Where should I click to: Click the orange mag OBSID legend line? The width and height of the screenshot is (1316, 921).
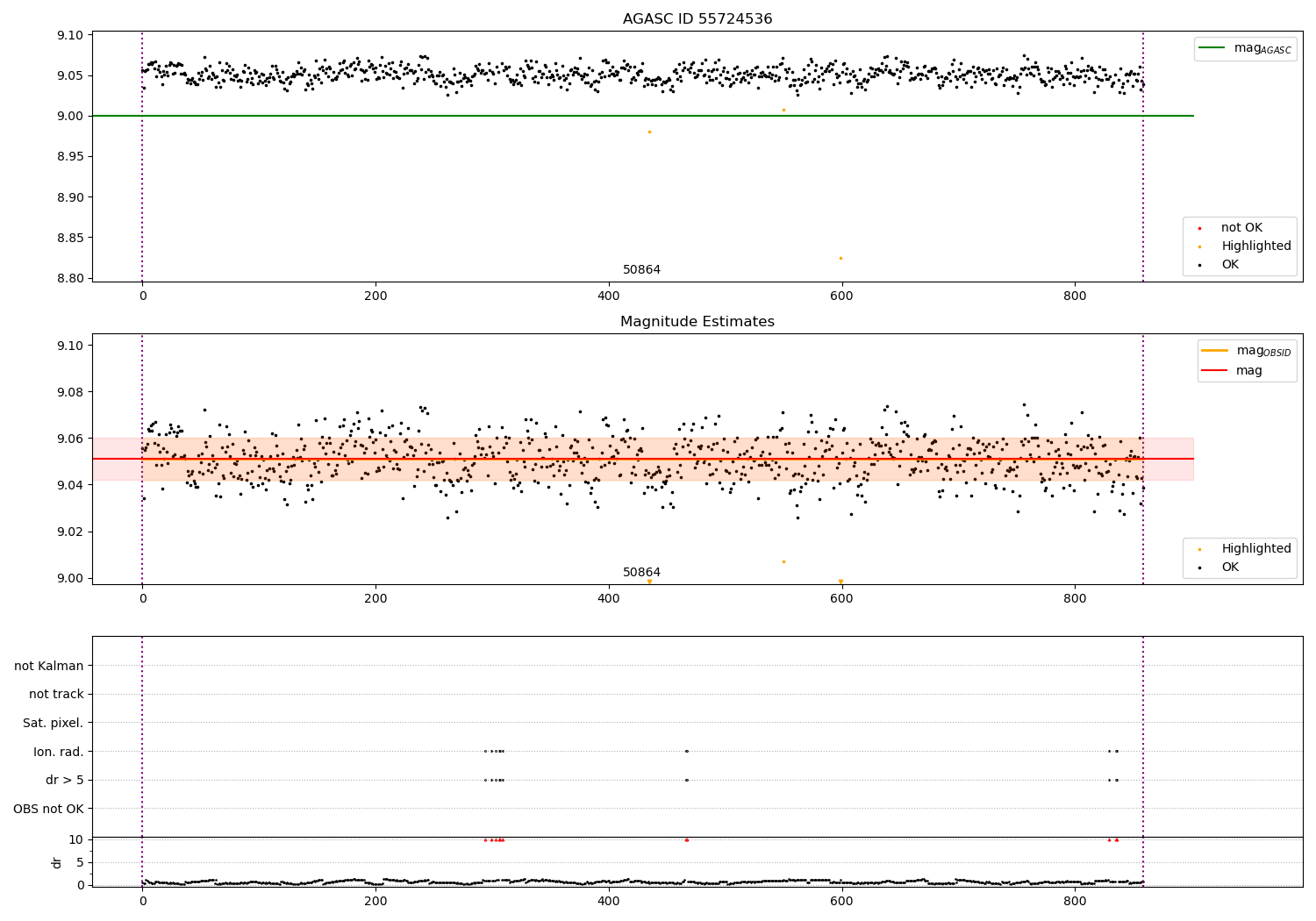[x=1215, y=351]
